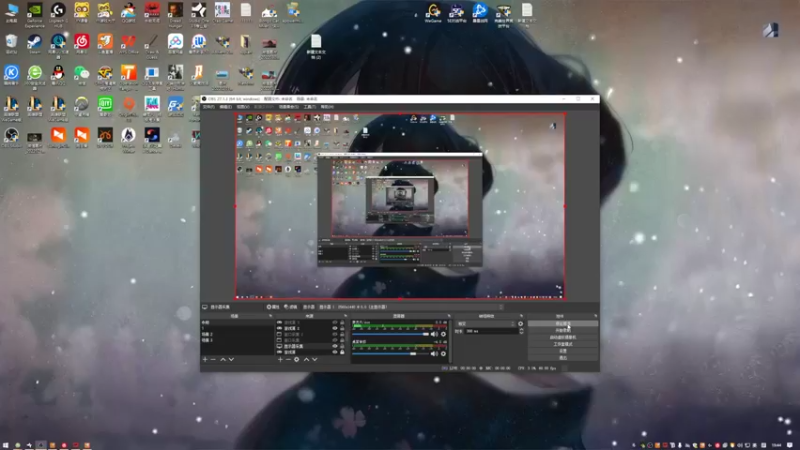Pop out the Scenes dock panel
Viewport: 800px width, 450px height.
click(x=270, y=316)
